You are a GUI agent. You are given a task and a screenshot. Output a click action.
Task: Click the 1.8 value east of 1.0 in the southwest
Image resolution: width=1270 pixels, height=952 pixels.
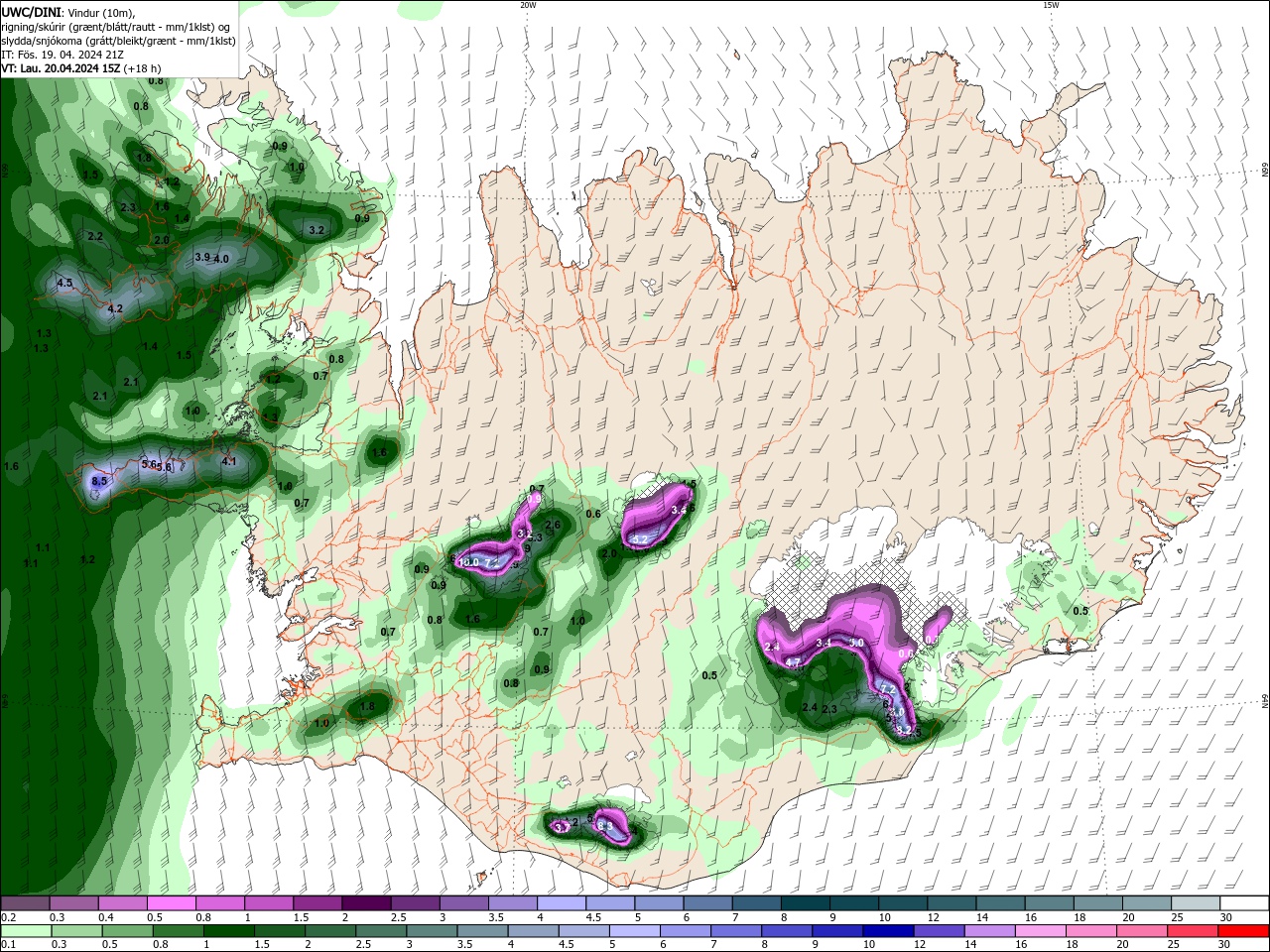click(x=367, y=706)
